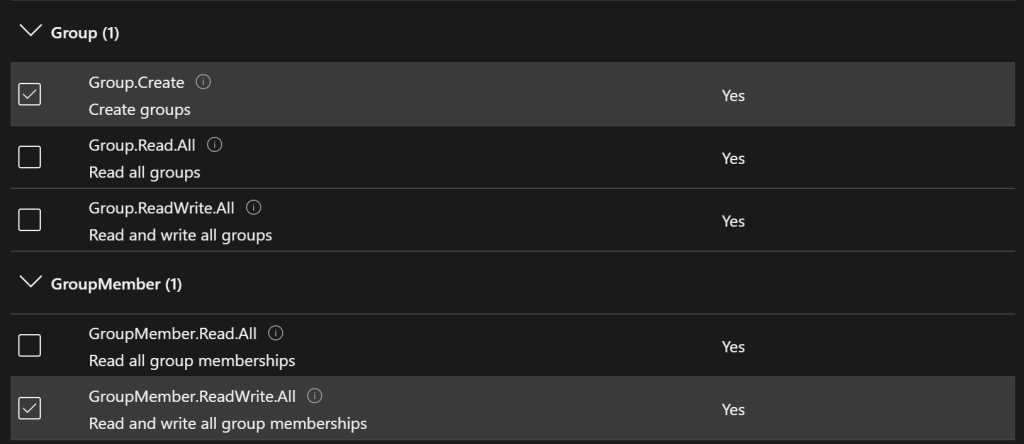Click the Yes value in Group.Create row
Image resolution: width=1024 pixels, height=444 pixels.
pyautogui.click(x=733, y=96)
